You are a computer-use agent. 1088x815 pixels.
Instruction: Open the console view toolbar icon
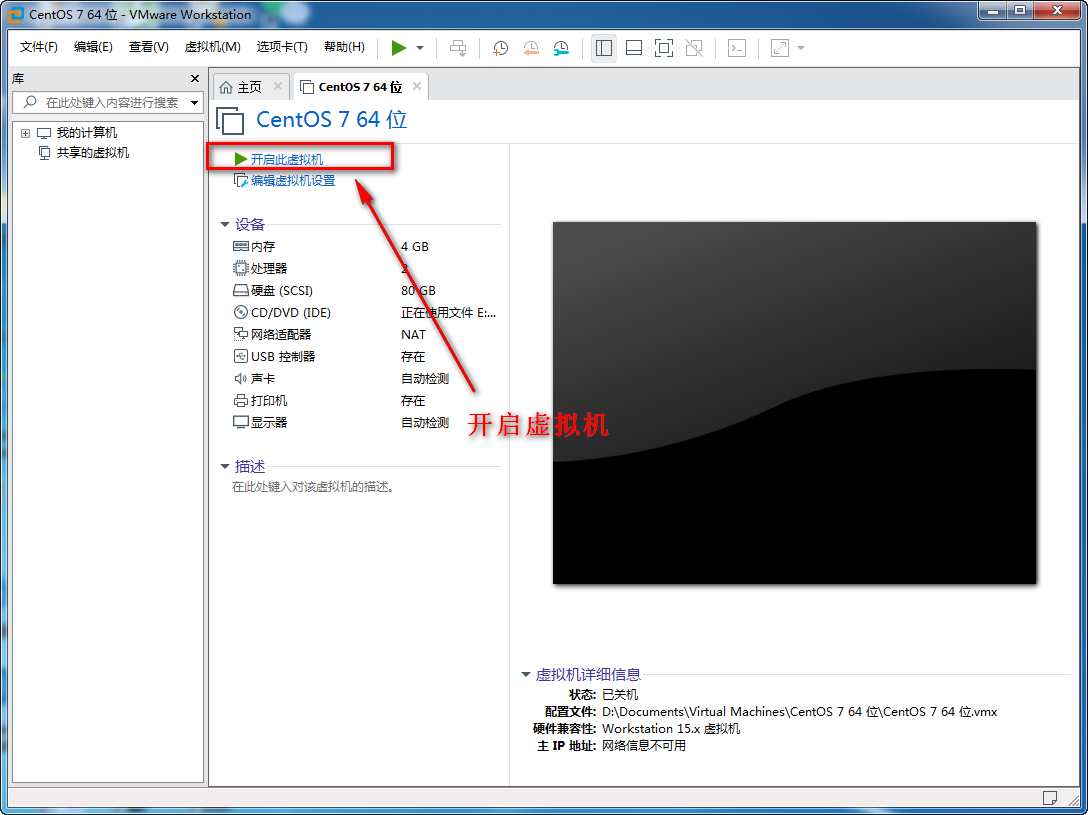[736, 48]
